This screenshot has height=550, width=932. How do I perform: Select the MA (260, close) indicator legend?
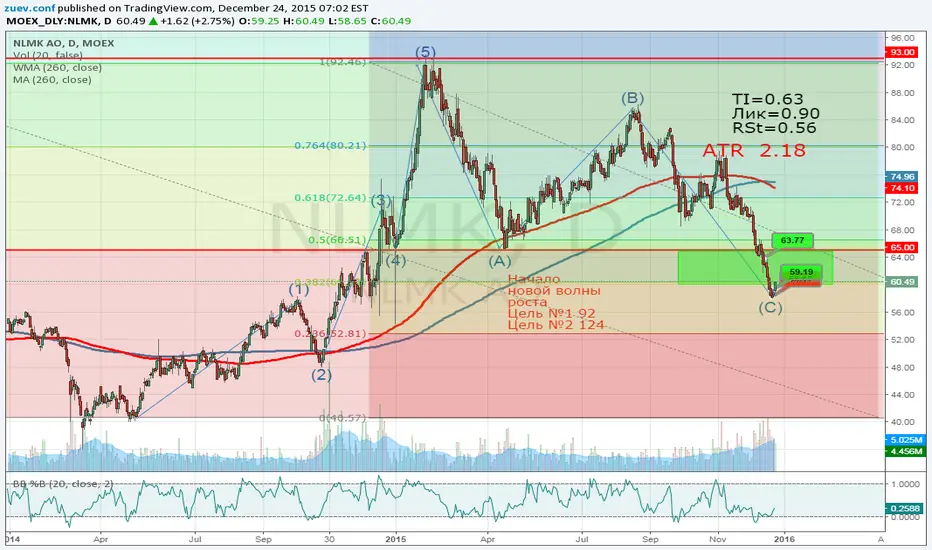pos(52,80)
